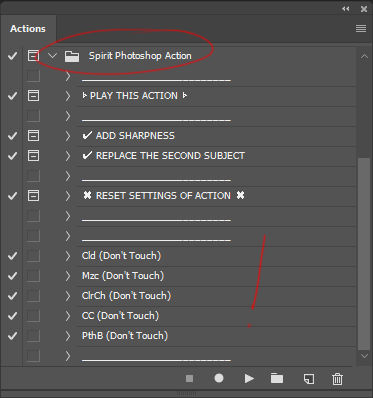Begin recording with the circle button
This screenshot has height=398, width=373.
point(219,378)
